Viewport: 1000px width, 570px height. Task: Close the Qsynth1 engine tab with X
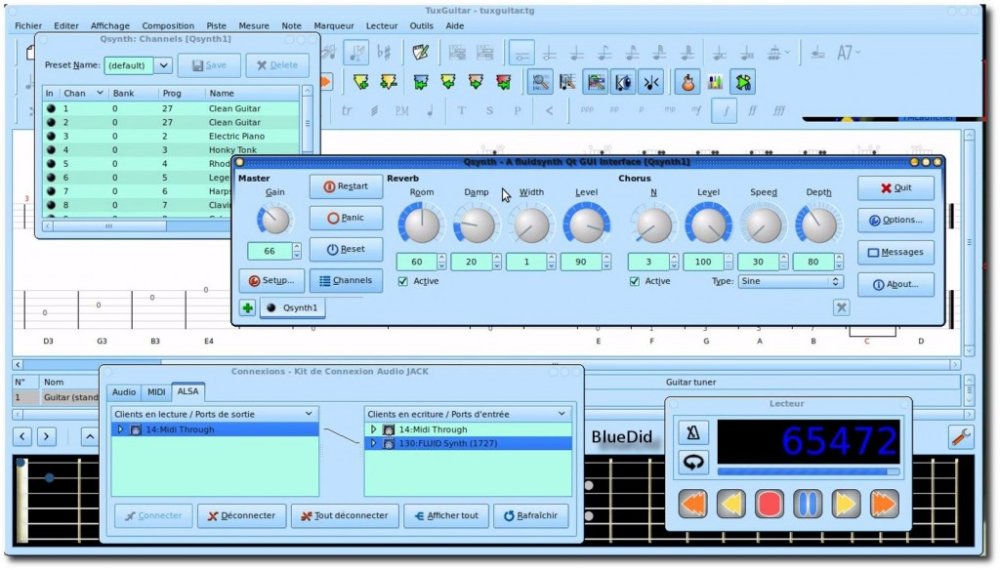tap(841, 308)
